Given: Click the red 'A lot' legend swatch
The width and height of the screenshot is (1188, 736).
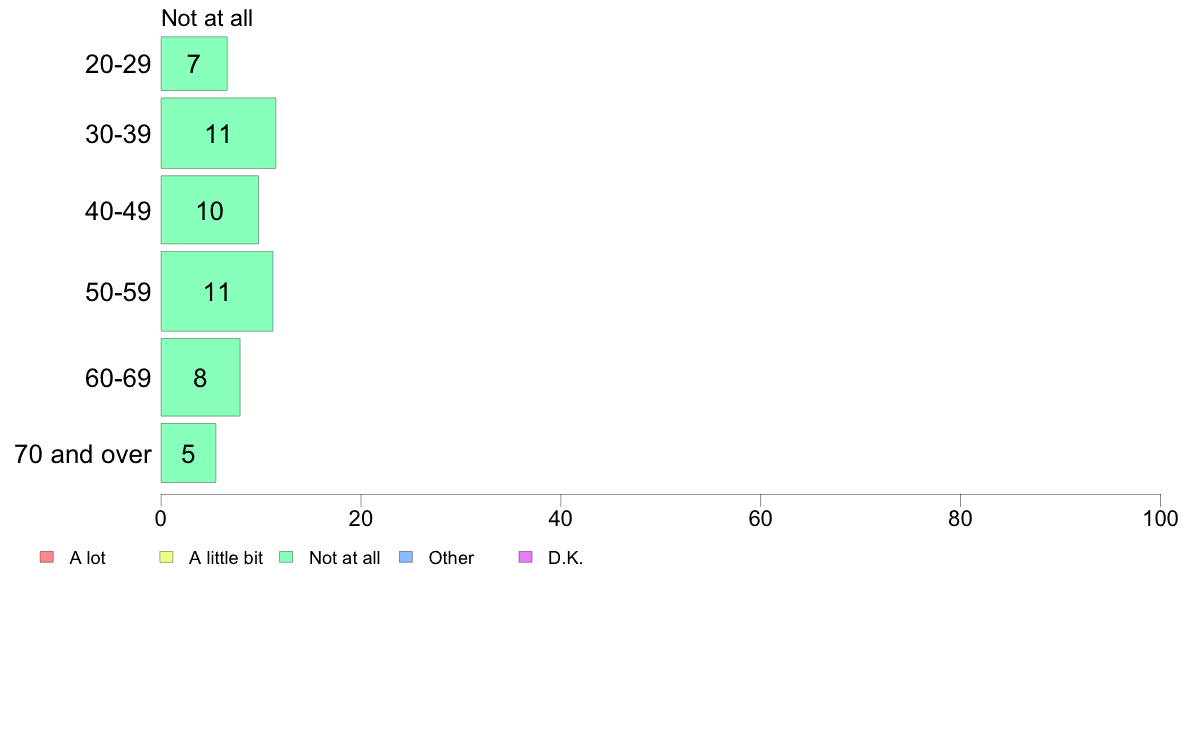Looking at the screenshot, I should coord(47,557).
